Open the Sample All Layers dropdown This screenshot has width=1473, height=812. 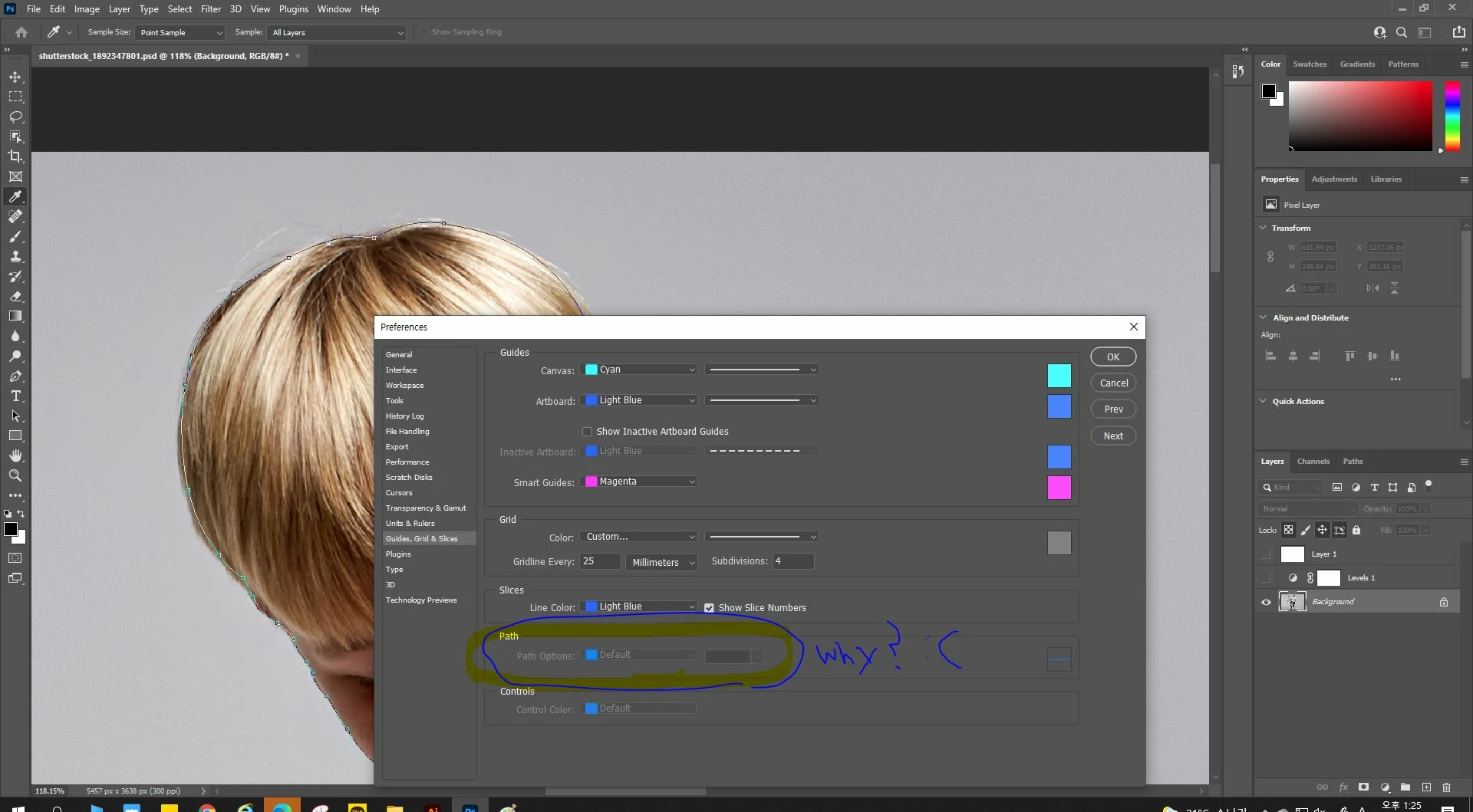[x=337, y=32]
